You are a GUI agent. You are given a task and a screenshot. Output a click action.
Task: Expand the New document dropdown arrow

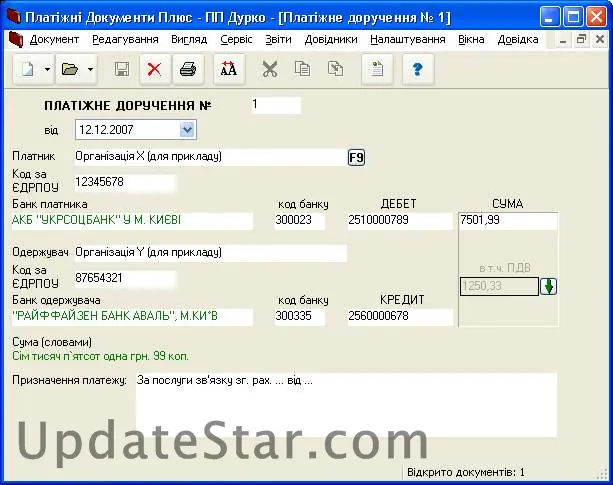pos(47,70)
